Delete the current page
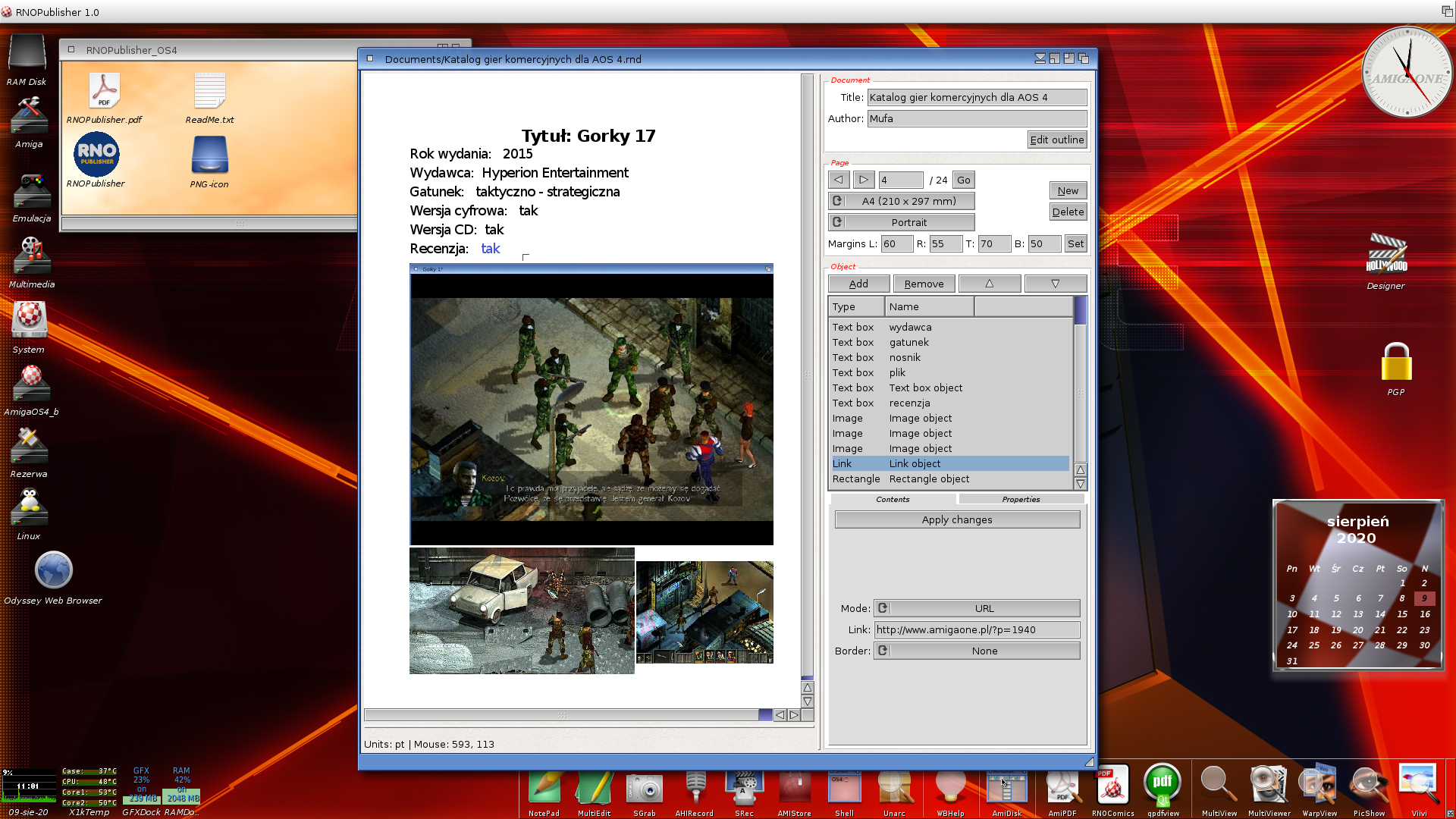 tap(1068, 212)
